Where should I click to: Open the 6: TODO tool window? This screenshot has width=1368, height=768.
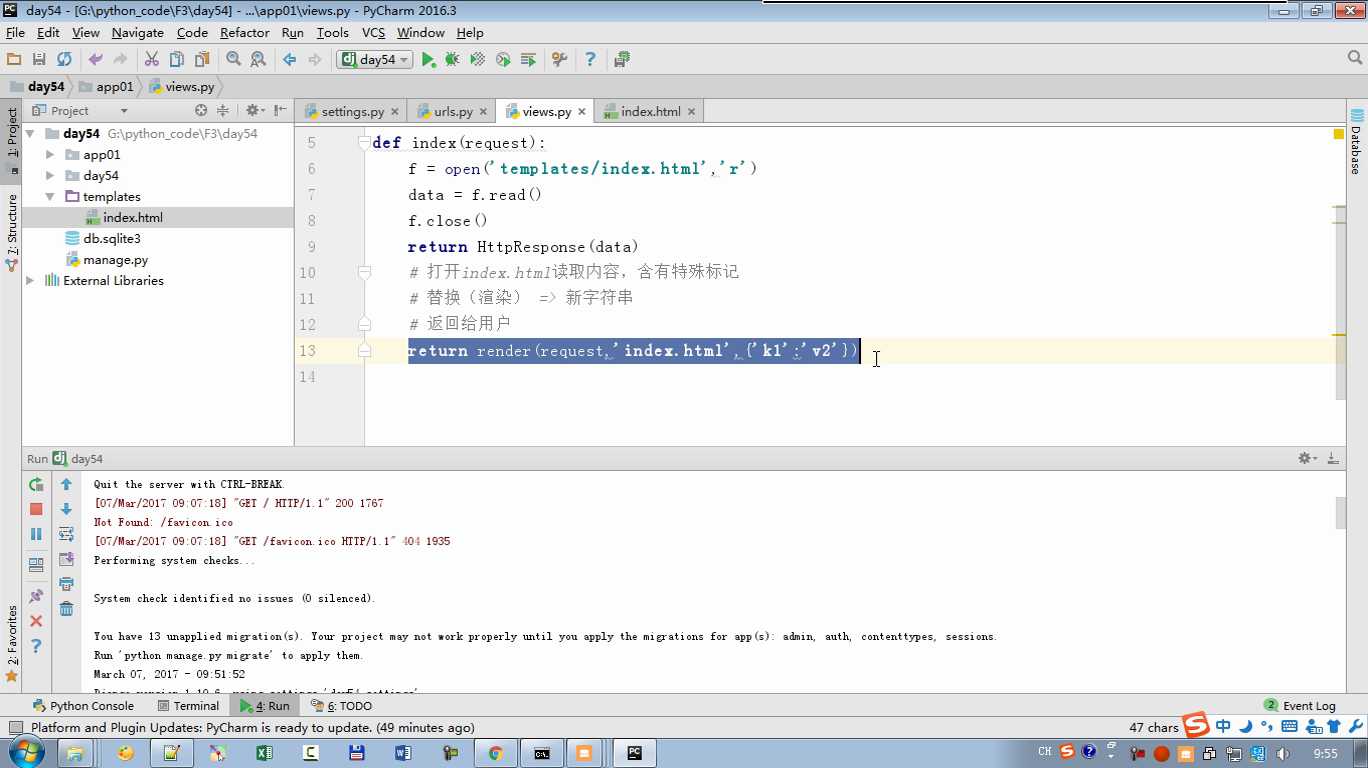coord(341,706)
